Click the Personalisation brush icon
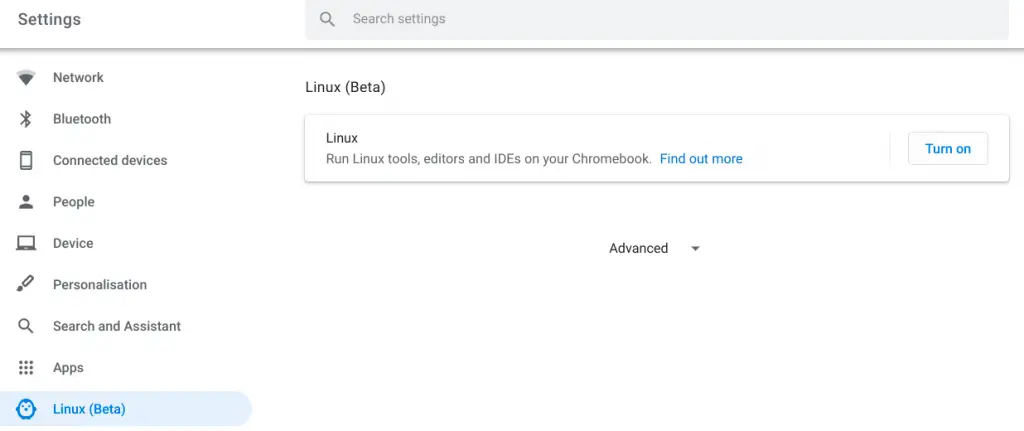 click(26, 285)
